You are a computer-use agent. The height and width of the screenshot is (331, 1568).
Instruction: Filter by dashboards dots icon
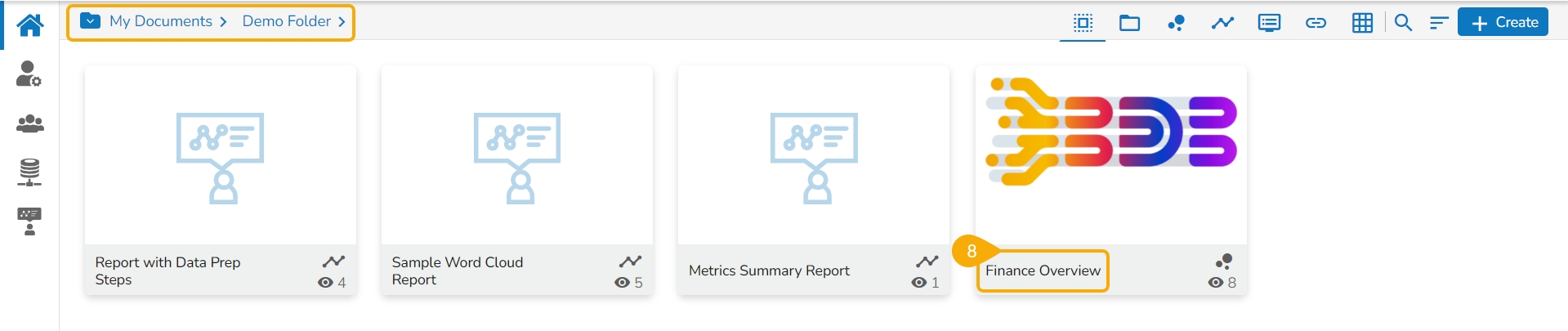(x=1177, y=23)
